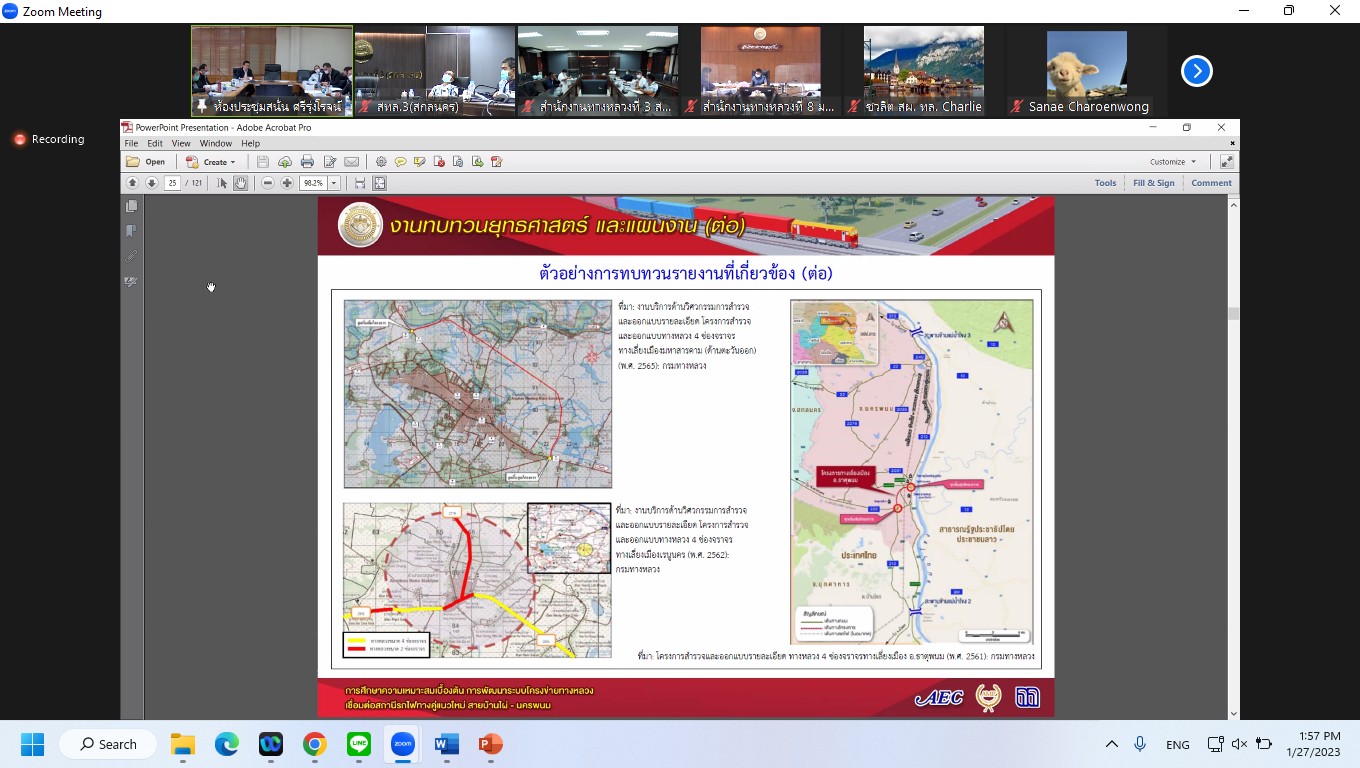The height and width of the screenshot is (768, 1360).
Task: Open the Comment pane
Action: pyautogui.click(x=1210, y=183)
